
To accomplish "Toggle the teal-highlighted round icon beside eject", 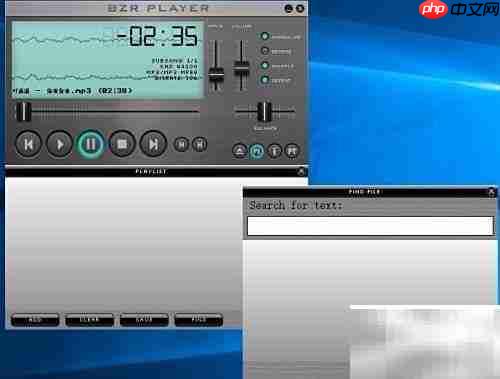I will coord(257,151).
